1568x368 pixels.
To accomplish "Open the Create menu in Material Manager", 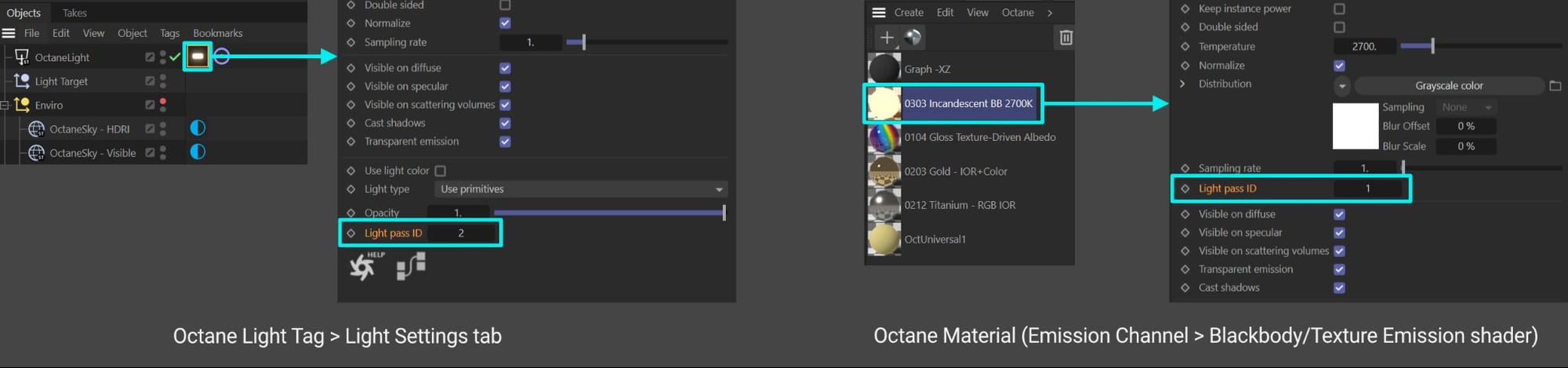I will (x=909, y=13).
